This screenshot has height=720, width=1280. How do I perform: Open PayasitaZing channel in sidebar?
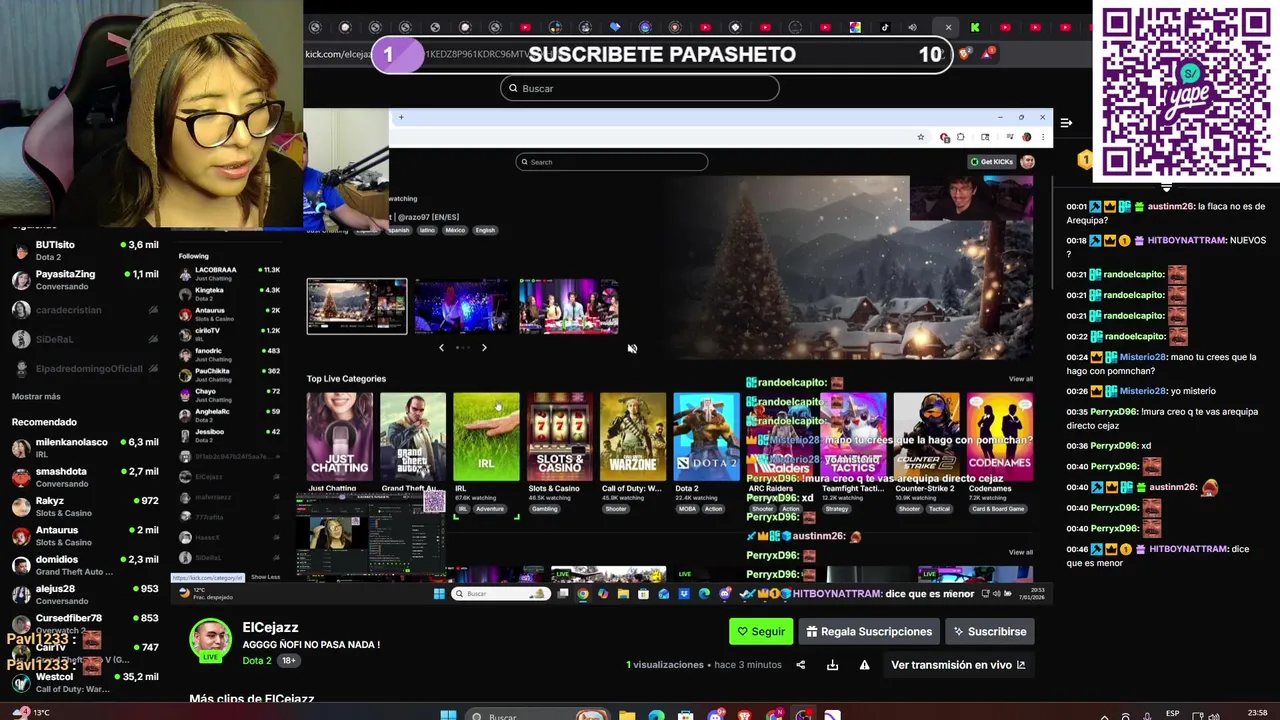[x=85, y=279]
